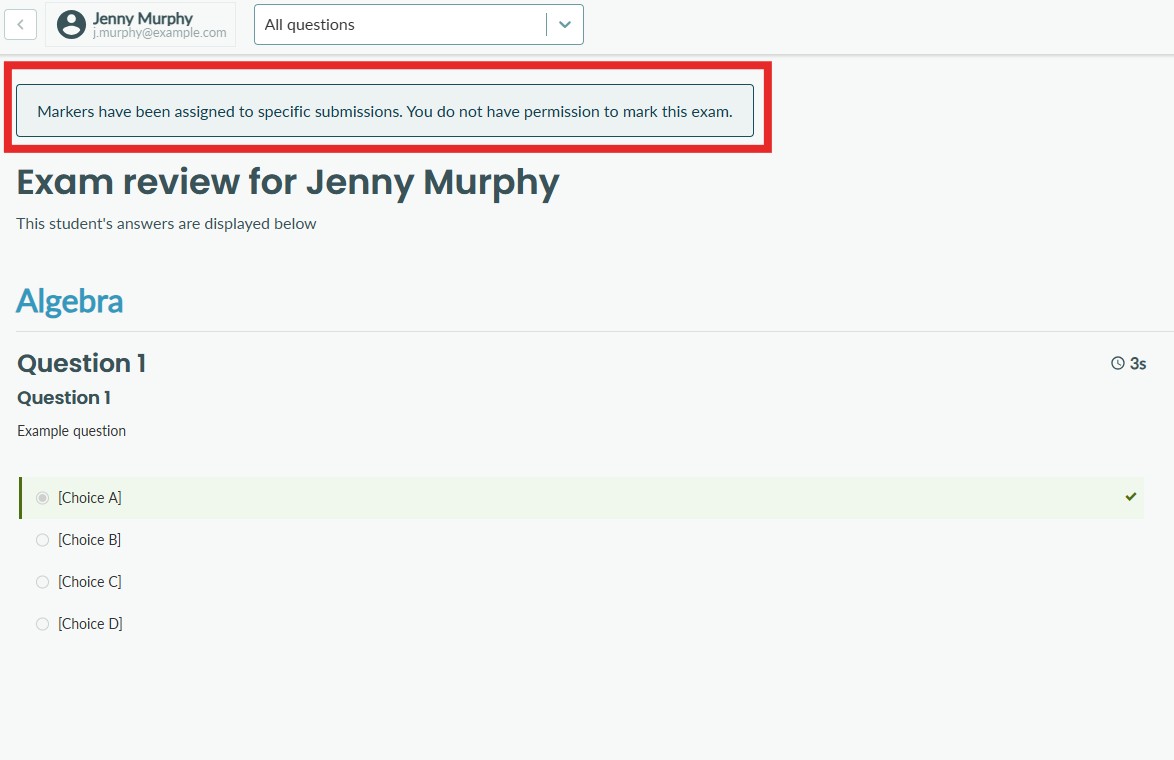Viewport: 1174px width, 760px height.
Task: Click Jenny Murphy's profile avatar icon
Action: click(71, 25)
